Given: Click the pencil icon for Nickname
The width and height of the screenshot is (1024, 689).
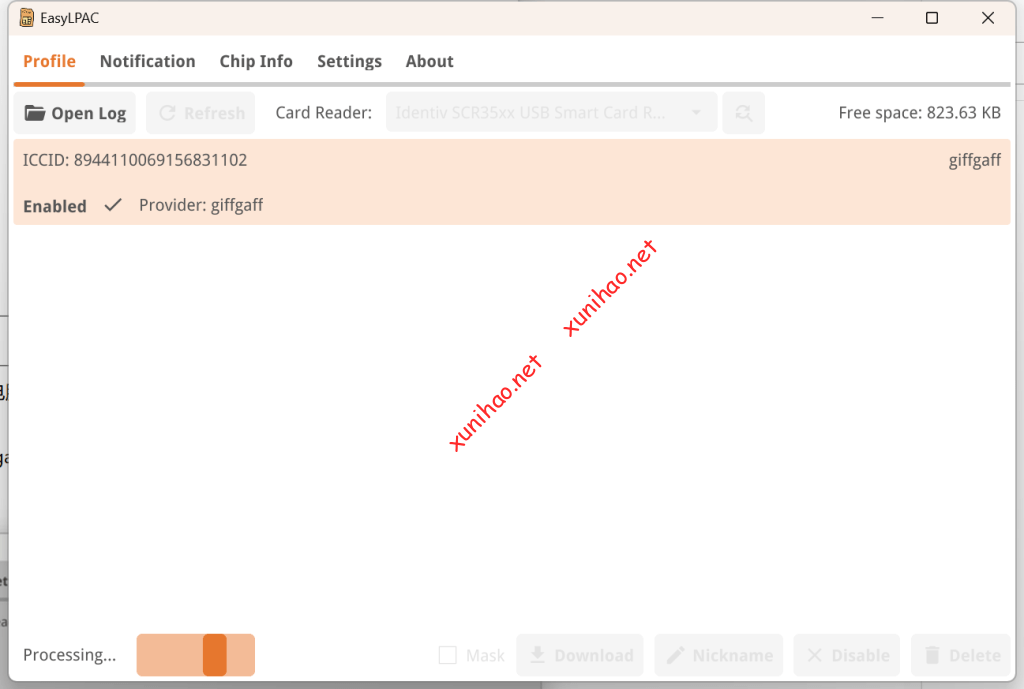Looking at the screenshot, I should pyautogui.click(x=676, y=655).
